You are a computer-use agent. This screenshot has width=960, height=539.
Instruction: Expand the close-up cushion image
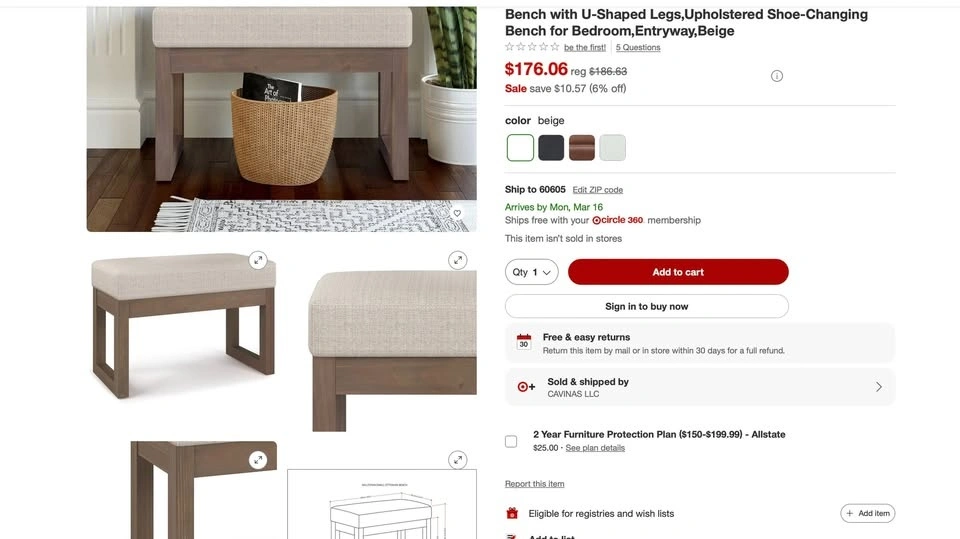tap(457, 260)
